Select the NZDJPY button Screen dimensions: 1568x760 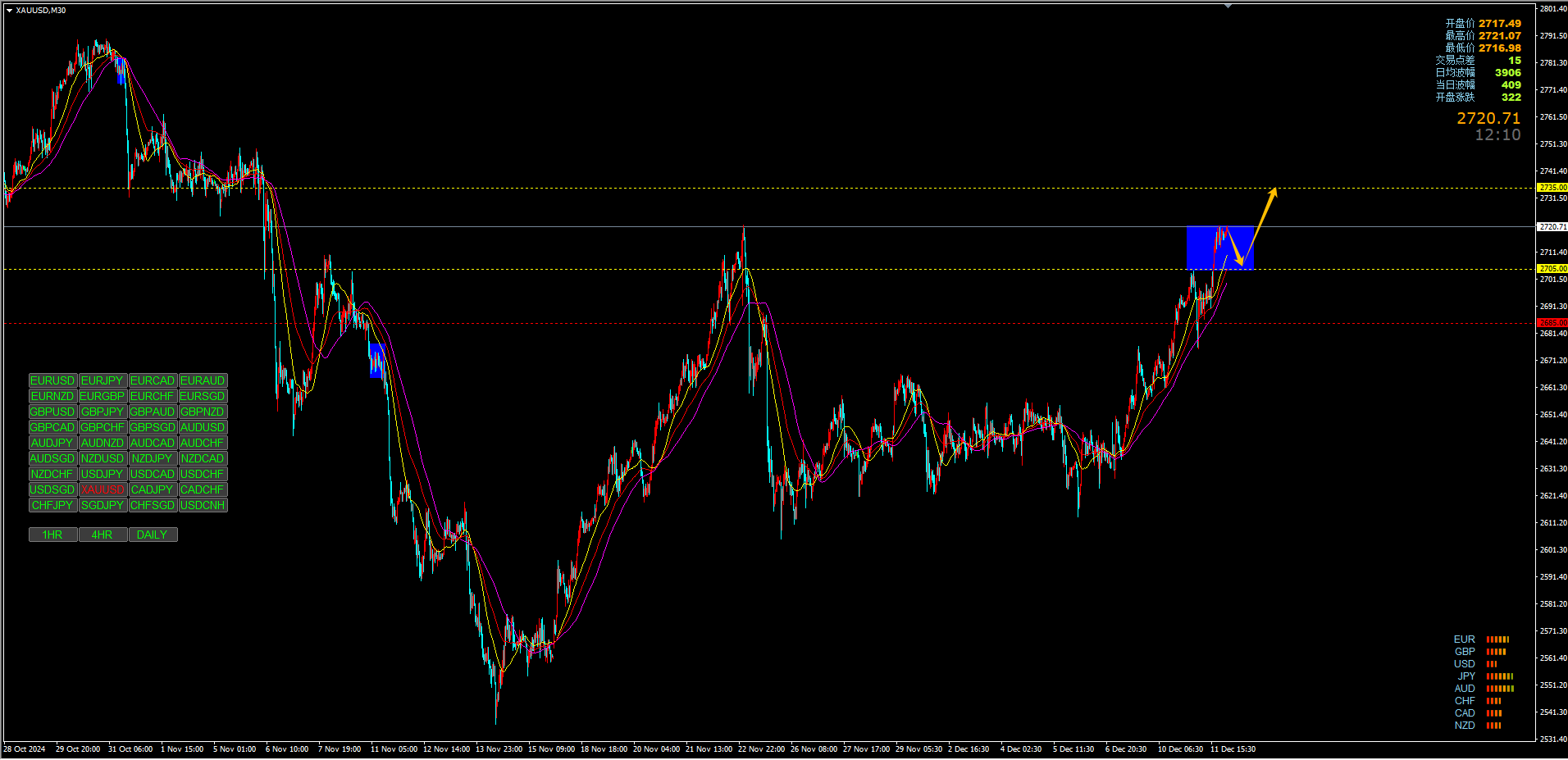[153, 458]
